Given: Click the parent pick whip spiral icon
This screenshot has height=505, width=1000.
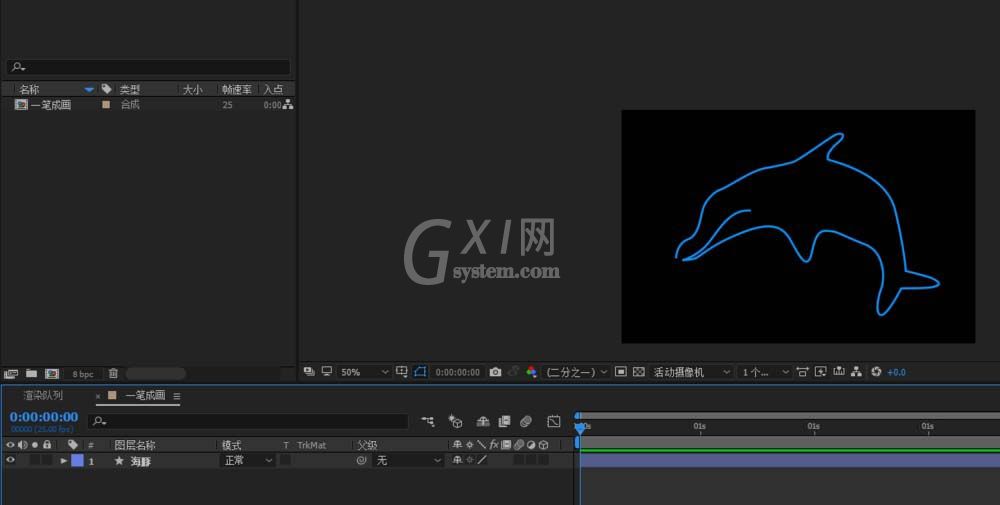Looking at the screenshot, I should tap(362, 460).
